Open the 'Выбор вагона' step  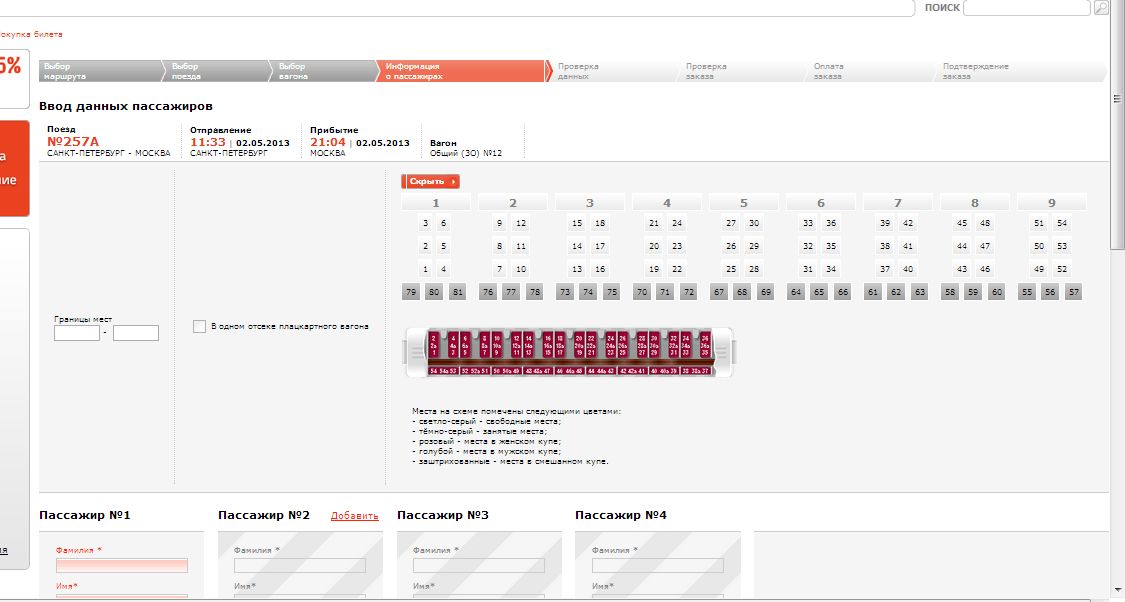coord(320,71)
